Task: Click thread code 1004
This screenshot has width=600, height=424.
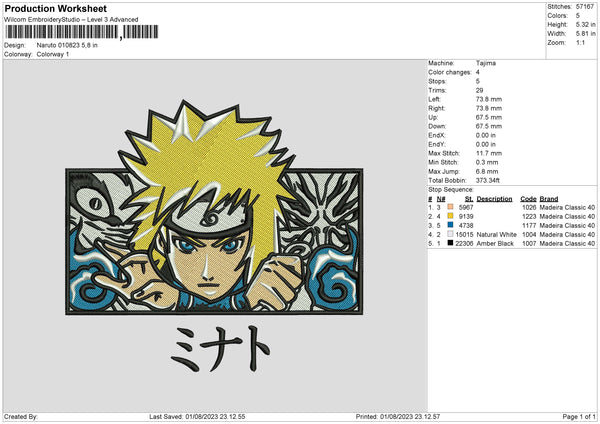Action: tap(529, 235)
